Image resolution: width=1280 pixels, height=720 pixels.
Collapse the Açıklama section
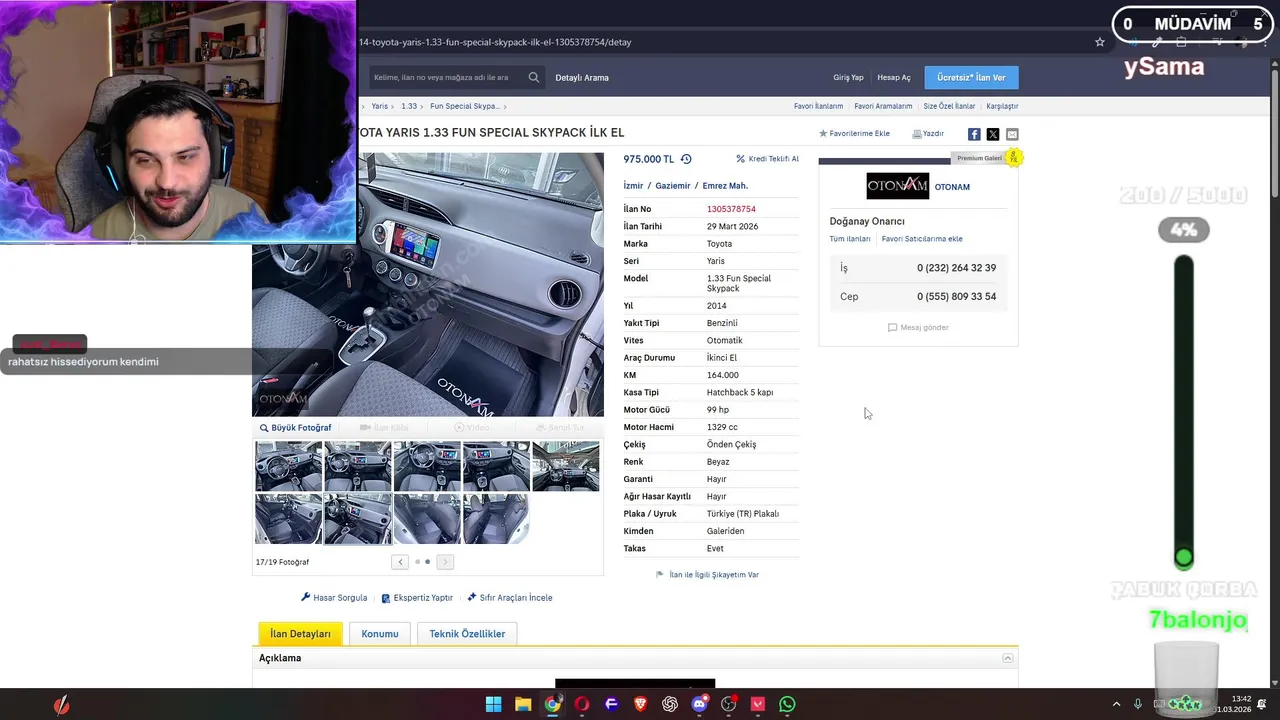point(1008,658)
